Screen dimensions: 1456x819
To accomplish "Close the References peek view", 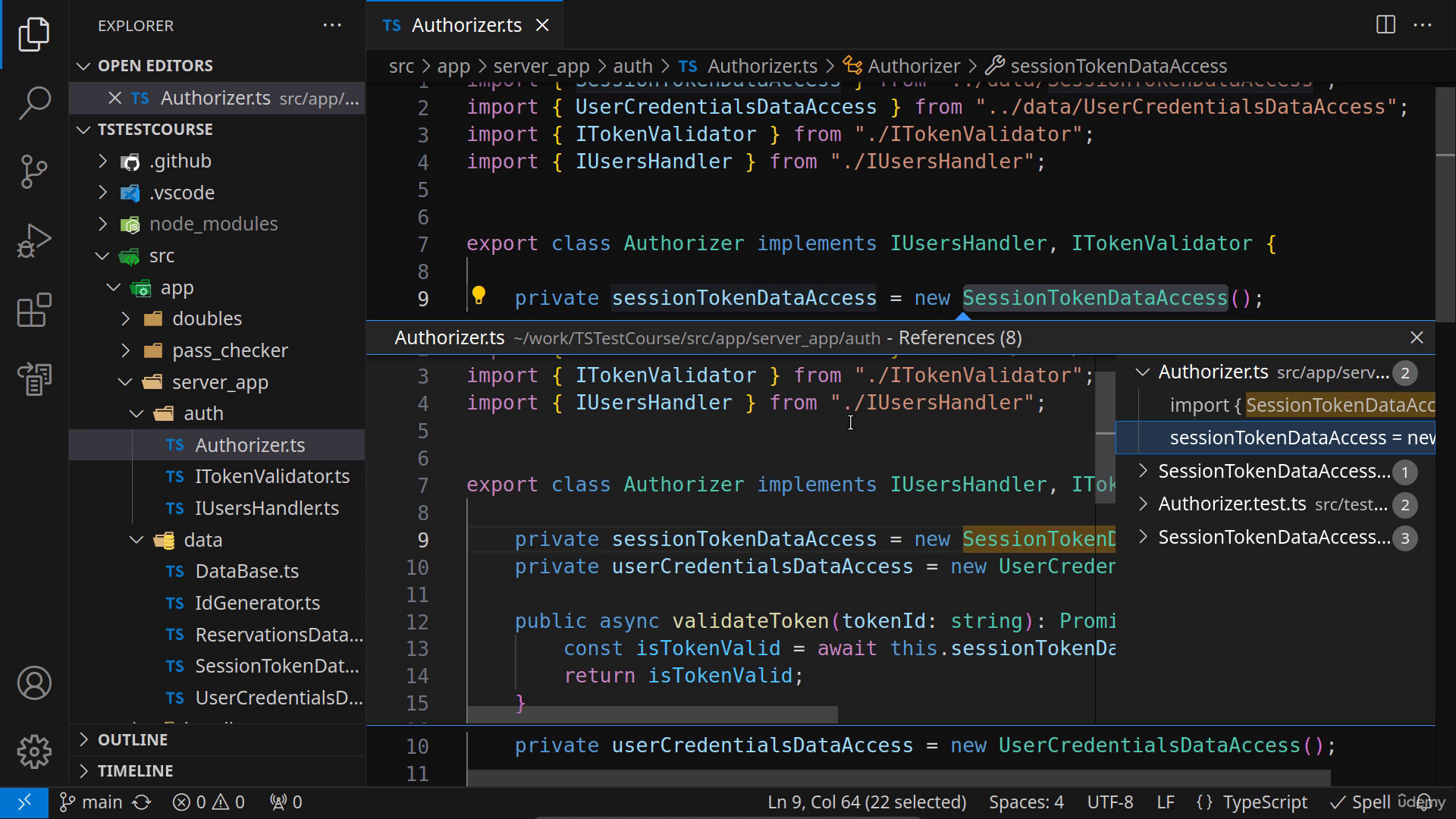I will pyautogui.click(x=1417, y=337).
